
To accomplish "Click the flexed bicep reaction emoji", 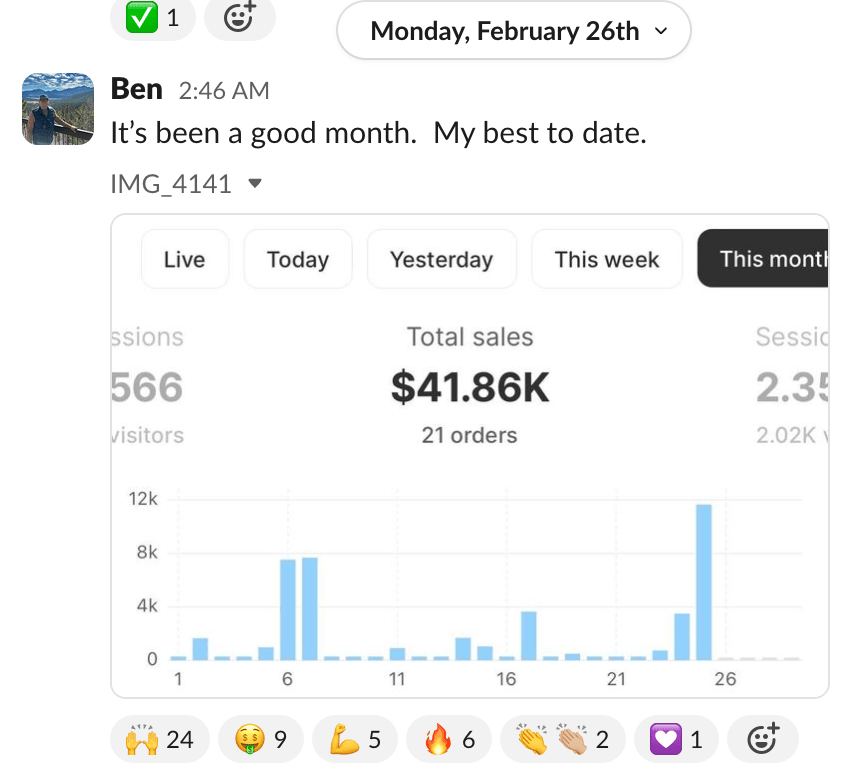I will [353, 740].
